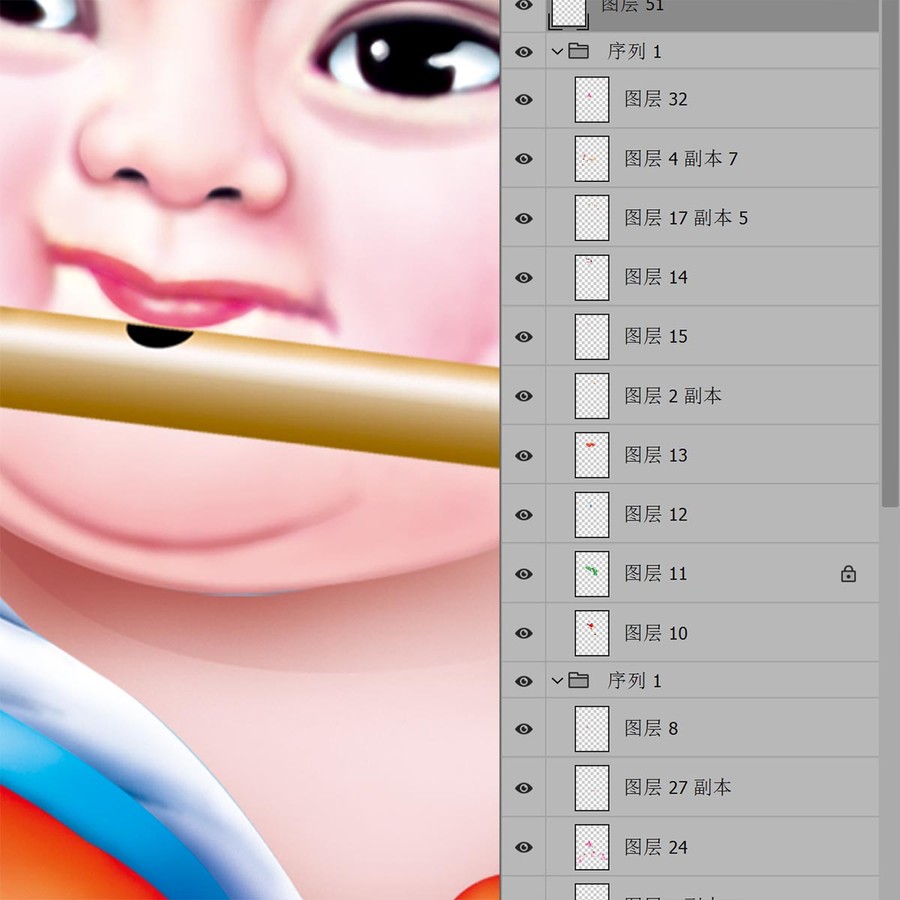Click the layer name 图层 13
Viewport: 900px width, 900px height.
tap(655, 455)
